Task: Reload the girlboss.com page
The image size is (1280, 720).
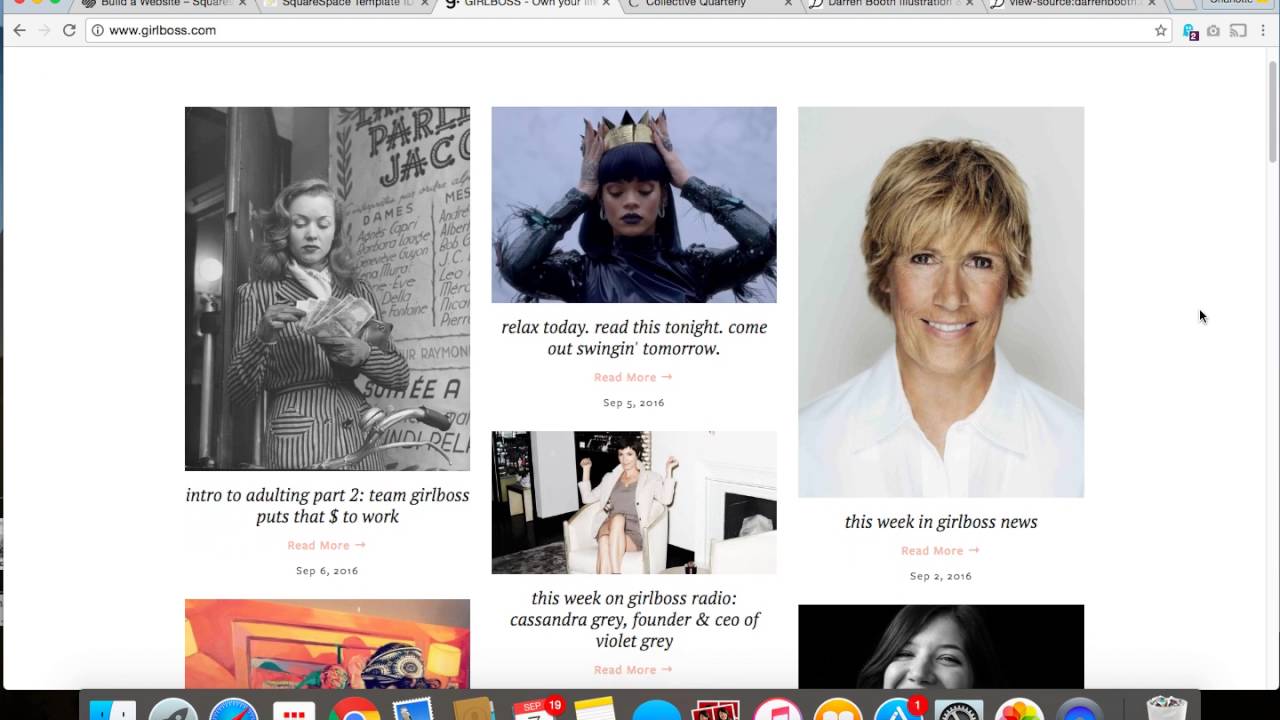Action: tap(69, 30)
